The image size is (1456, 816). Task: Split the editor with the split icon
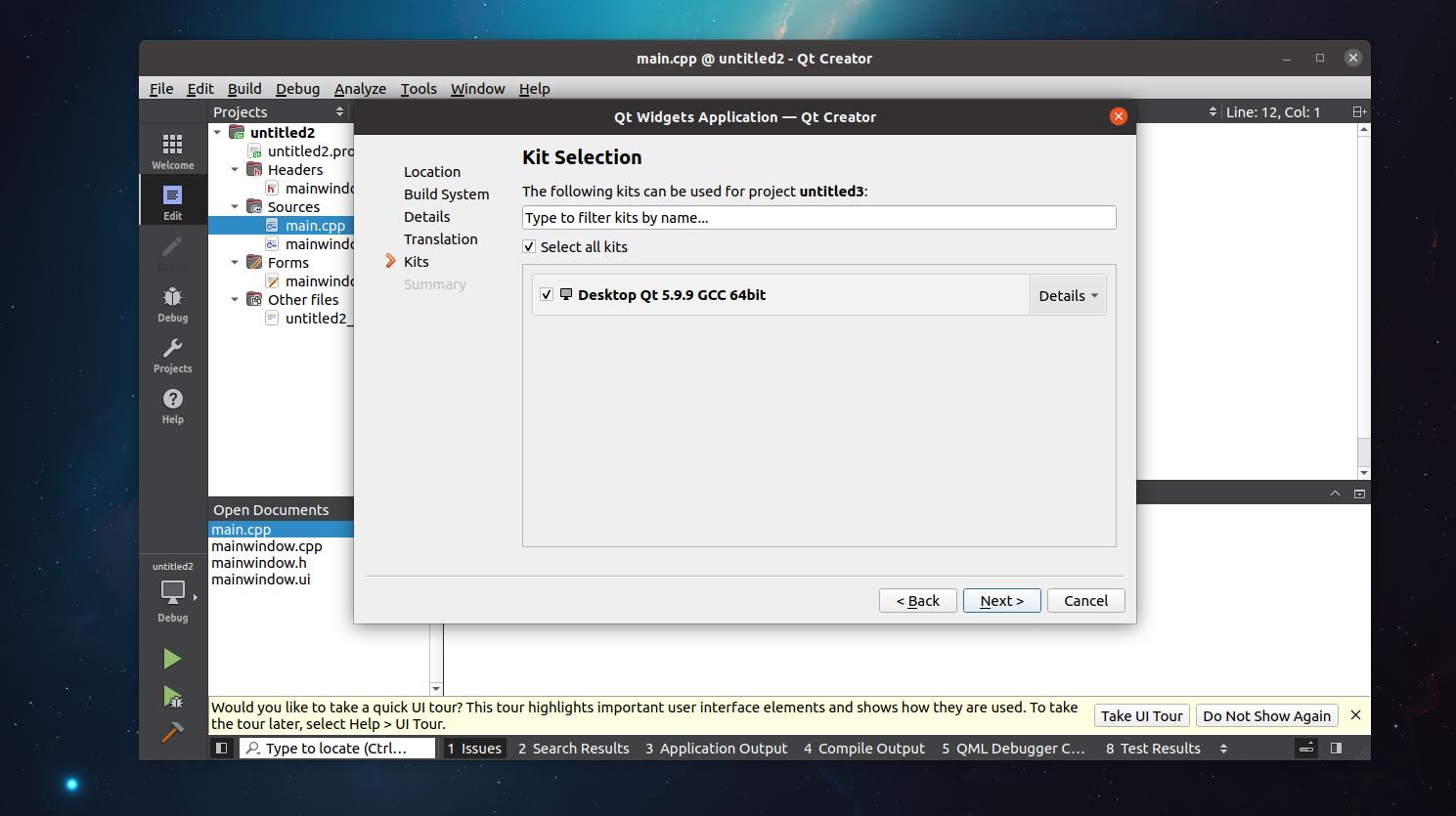click(x=1359, y=111)
